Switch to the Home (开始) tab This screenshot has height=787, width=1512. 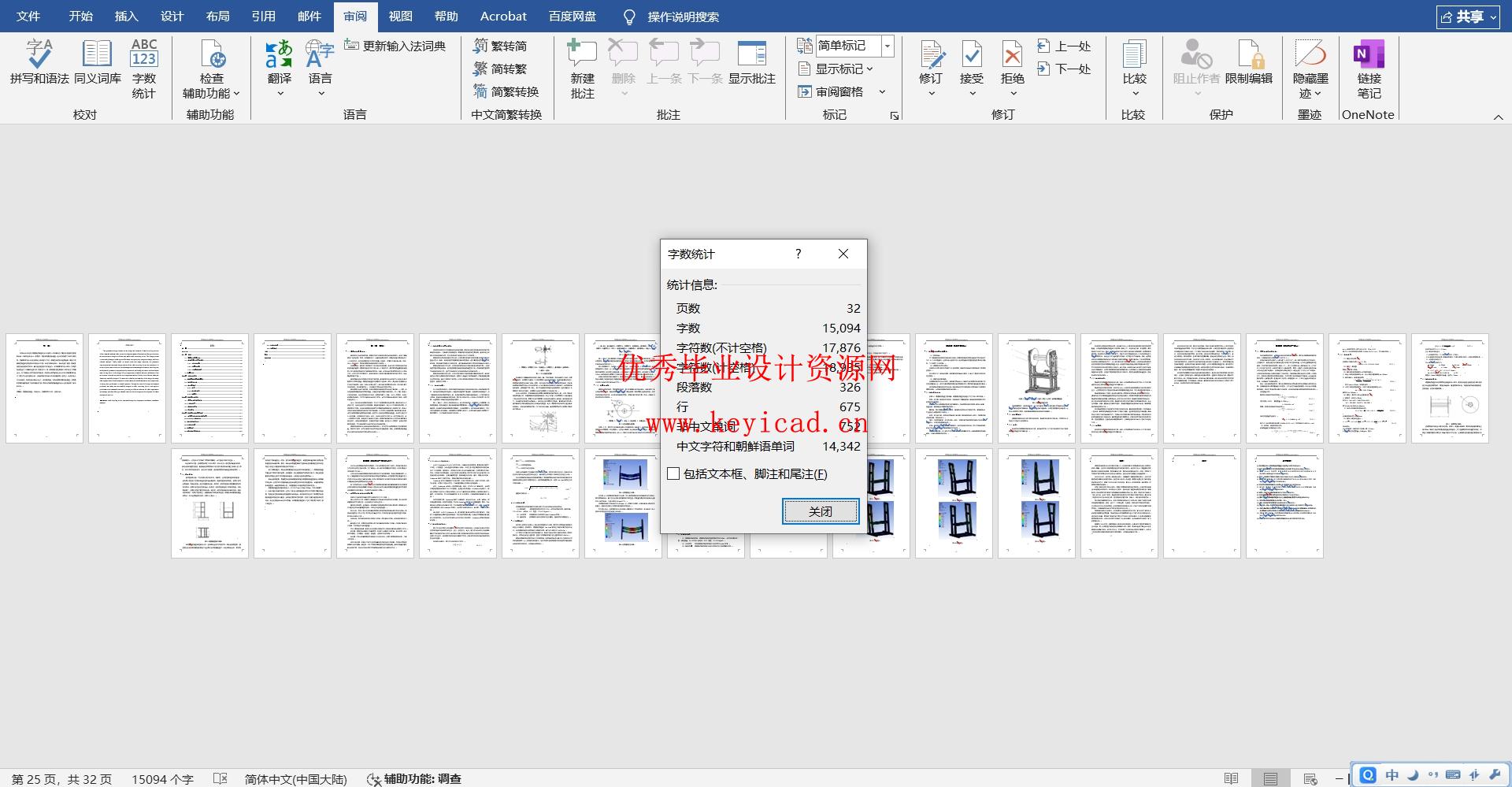tap(80, 17)
